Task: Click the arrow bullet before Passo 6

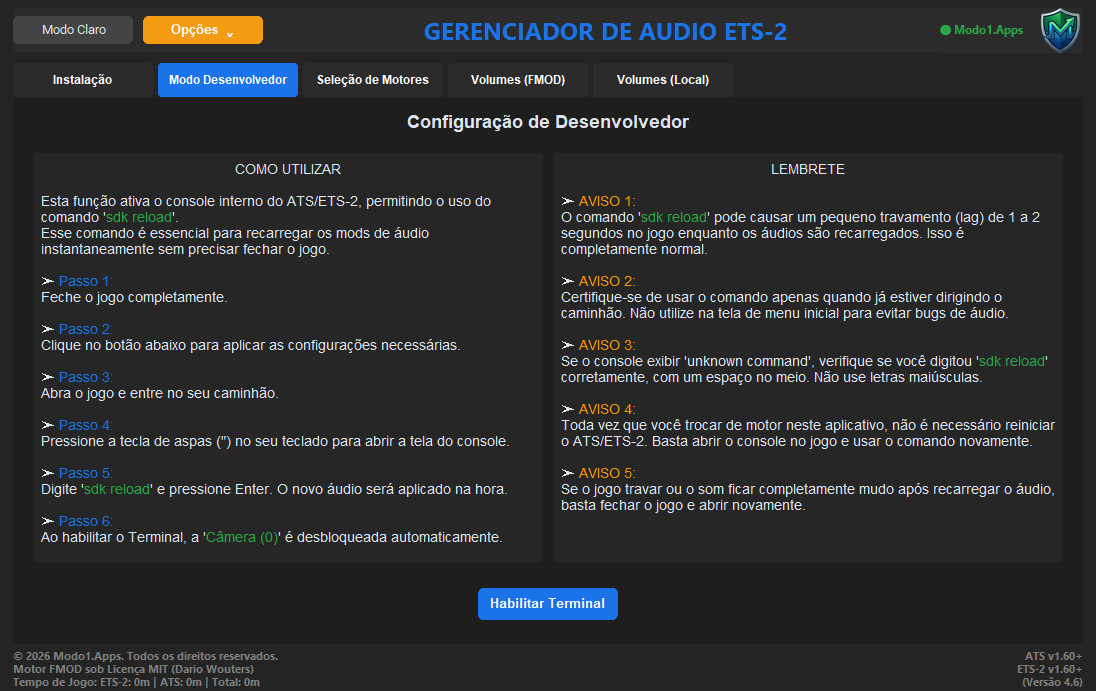Action: [x=48, y=521]
